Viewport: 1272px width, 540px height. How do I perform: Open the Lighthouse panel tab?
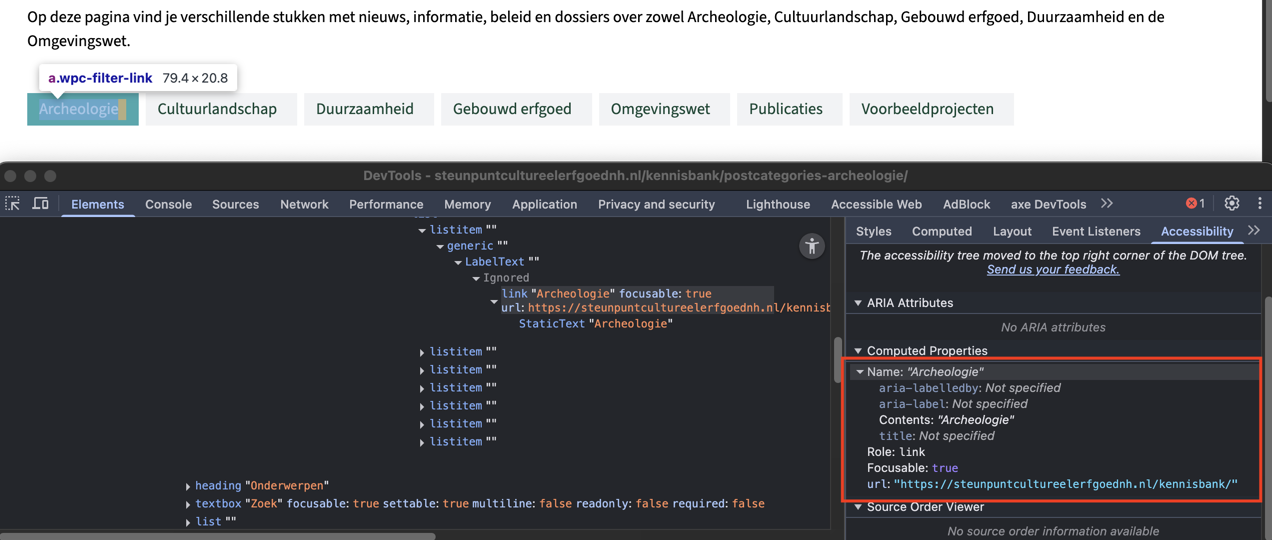point(777,204)
